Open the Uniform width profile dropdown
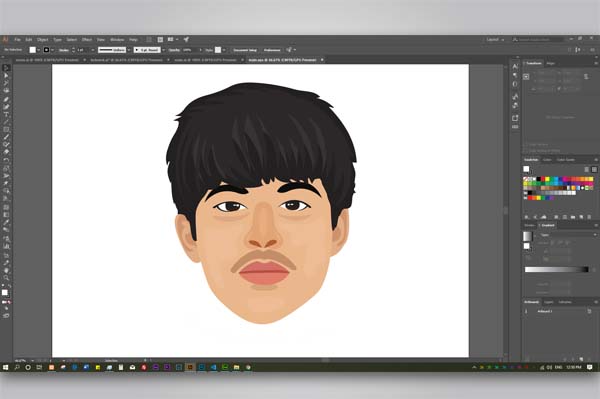This screenshot has height=399, width=600. [x=129, y=50]
